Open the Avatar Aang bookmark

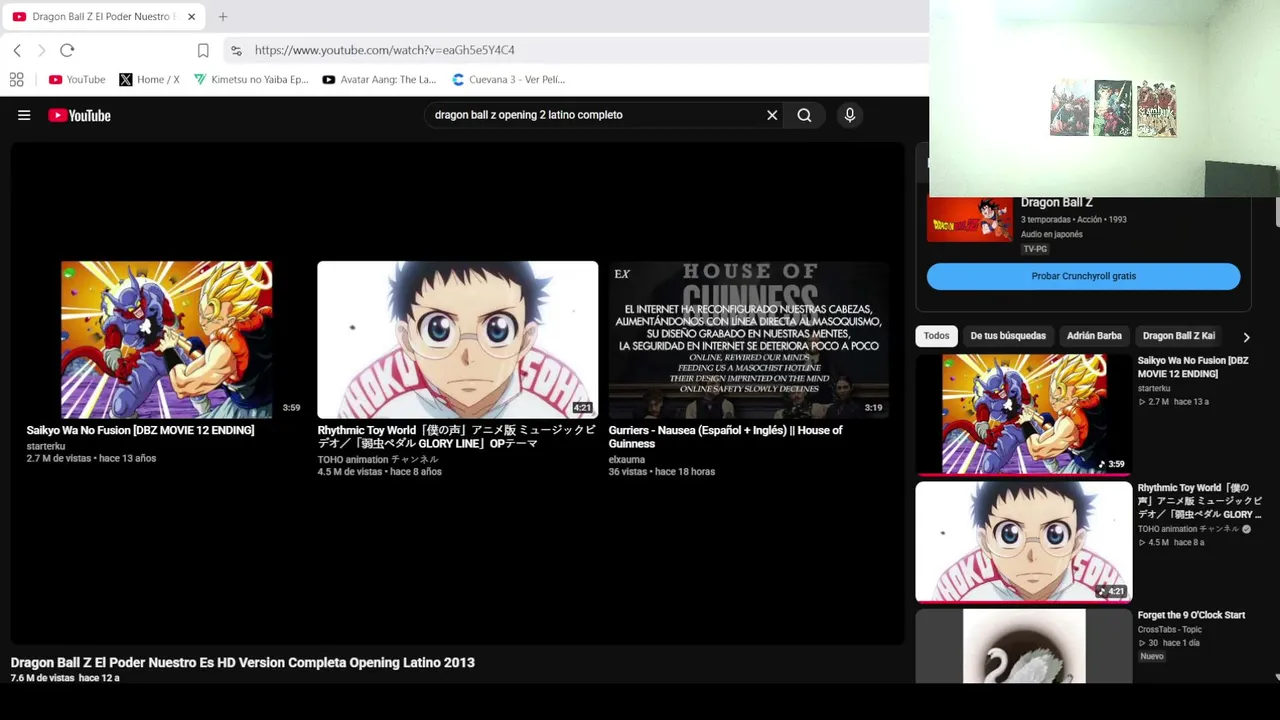pos(380,79)
